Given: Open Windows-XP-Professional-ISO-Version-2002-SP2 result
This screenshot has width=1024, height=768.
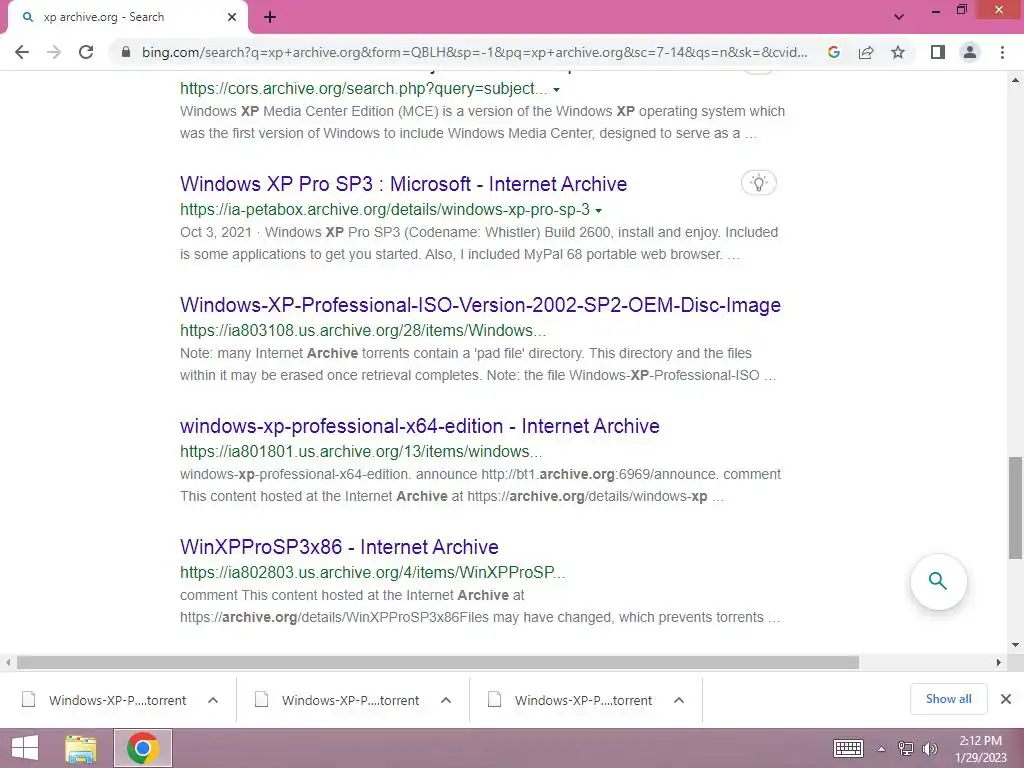Looking at the screenshot, I should coord(481,305).
